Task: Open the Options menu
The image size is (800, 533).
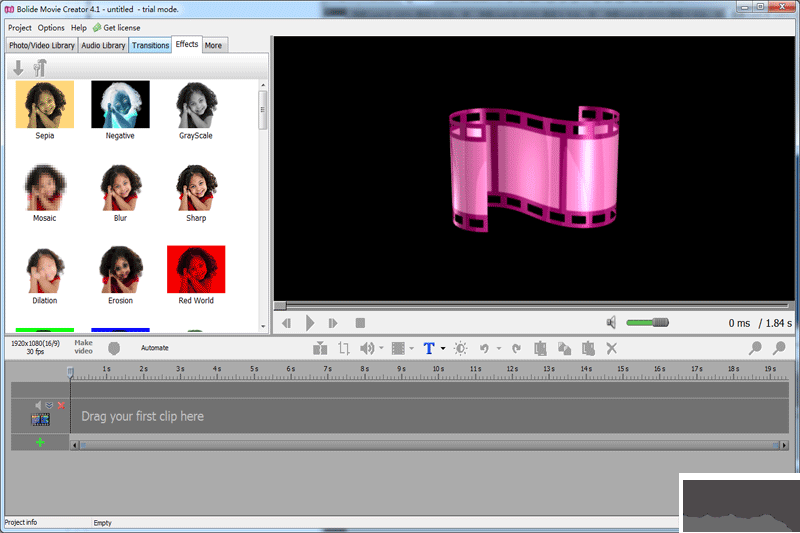Action: pyautogui.click(x=51, y=28)
